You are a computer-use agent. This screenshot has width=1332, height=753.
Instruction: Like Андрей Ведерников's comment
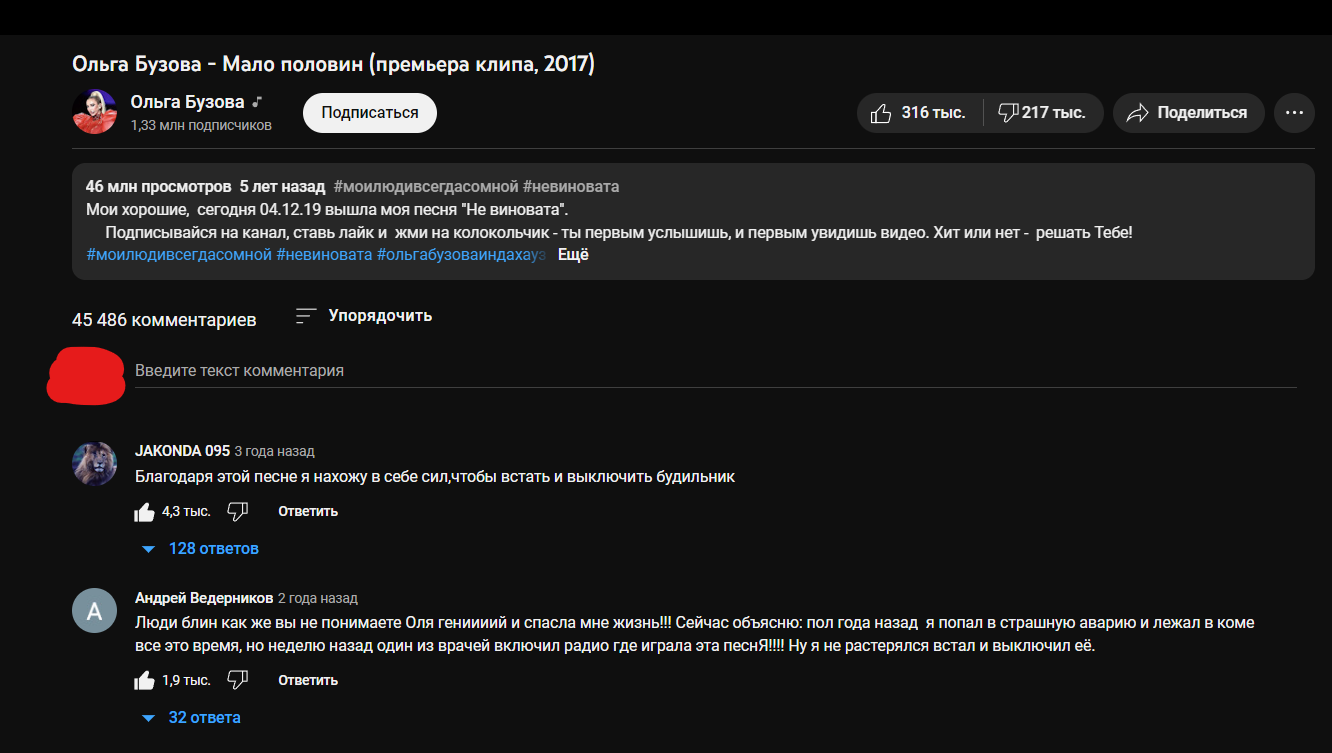(145, 681)
